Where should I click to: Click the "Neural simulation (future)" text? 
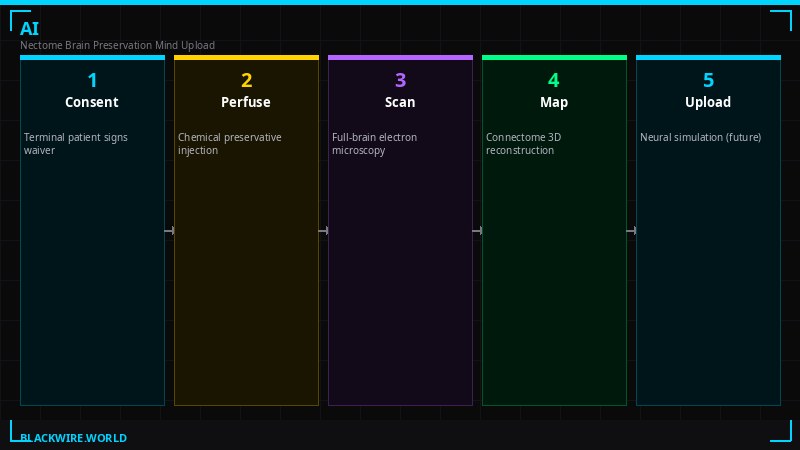(700, 137)
